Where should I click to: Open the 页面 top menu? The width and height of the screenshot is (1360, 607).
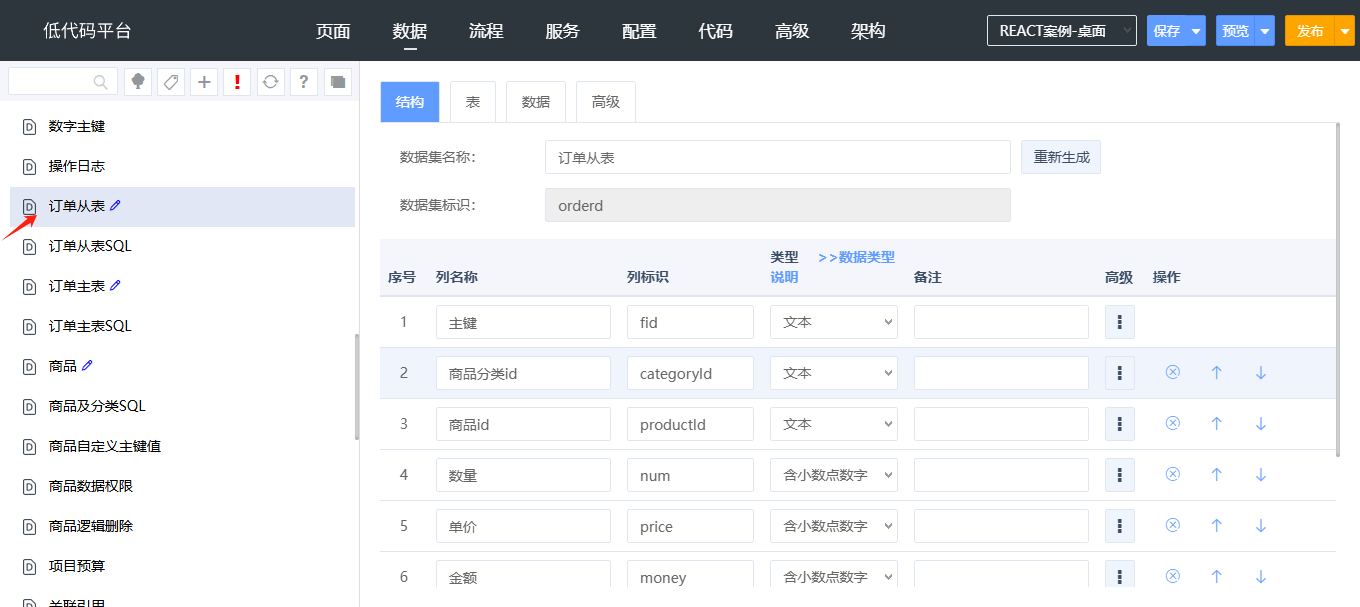point(333,31)
